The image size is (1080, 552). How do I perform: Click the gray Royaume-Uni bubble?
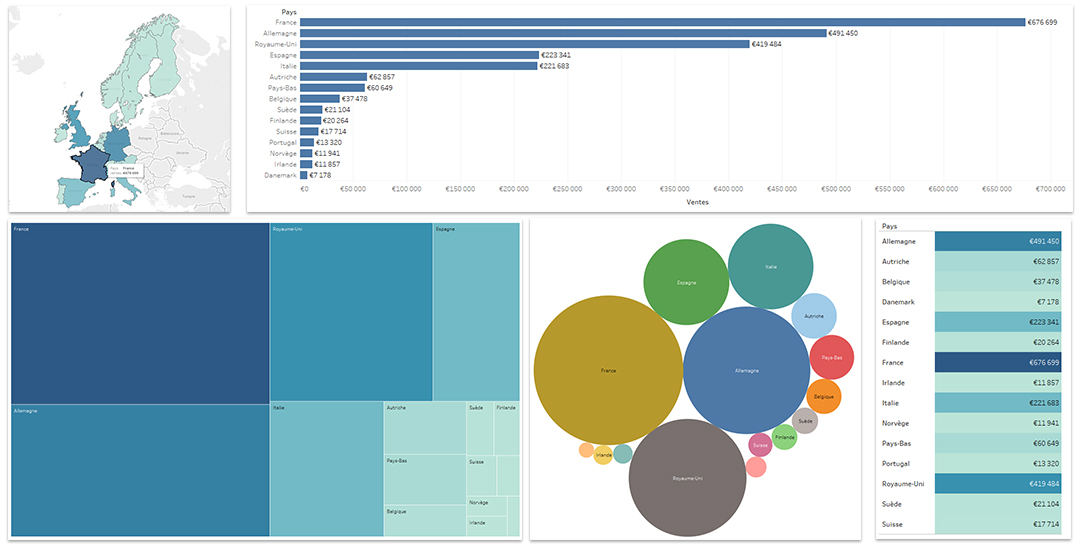687,478
